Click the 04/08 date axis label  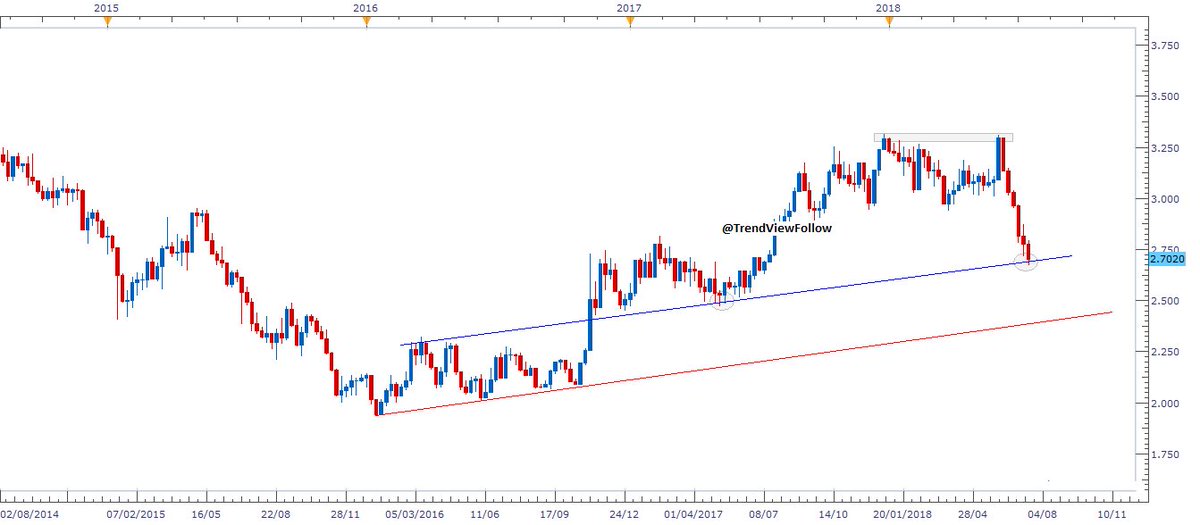click(1043, 514)
